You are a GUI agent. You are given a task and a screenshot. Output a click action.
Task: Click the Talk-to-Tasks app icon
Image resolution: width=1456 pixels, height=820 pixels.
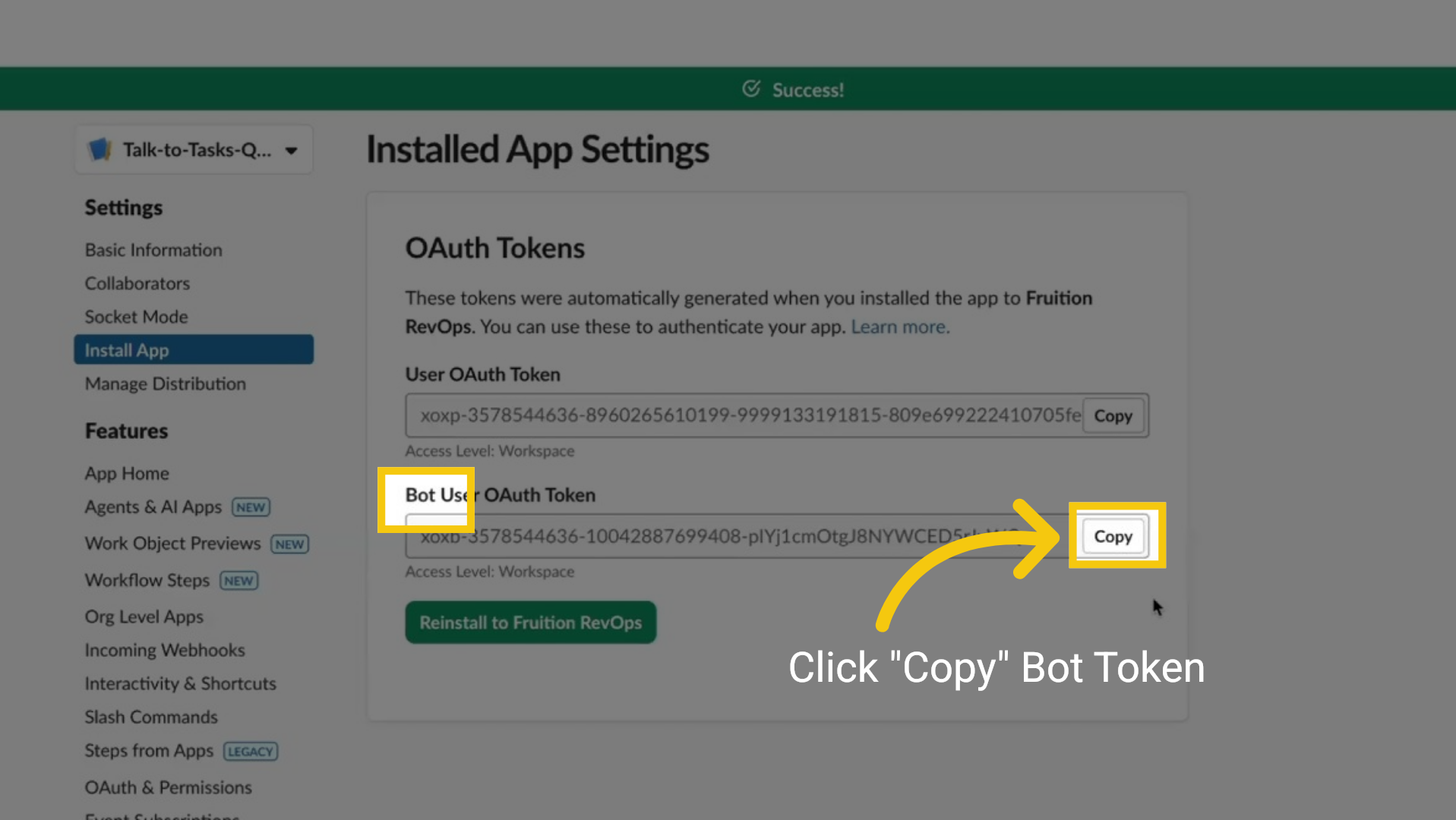tap(99, 150)
